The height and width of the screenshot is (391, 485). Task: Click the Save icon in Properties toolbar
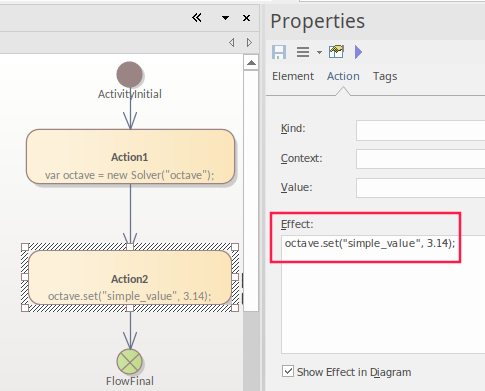279,52
